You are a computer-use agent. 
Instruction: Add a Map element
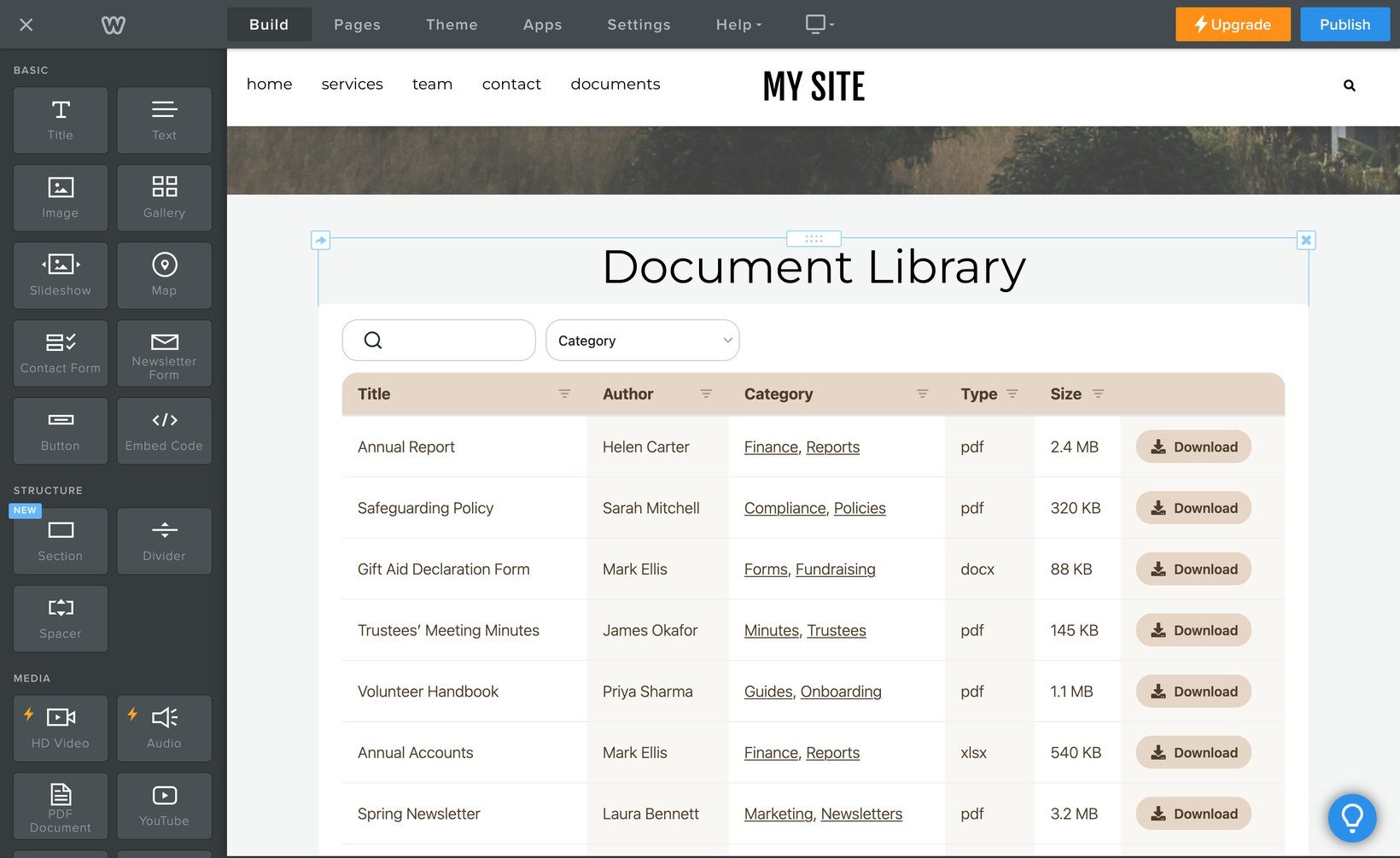(x=164, y=276)
